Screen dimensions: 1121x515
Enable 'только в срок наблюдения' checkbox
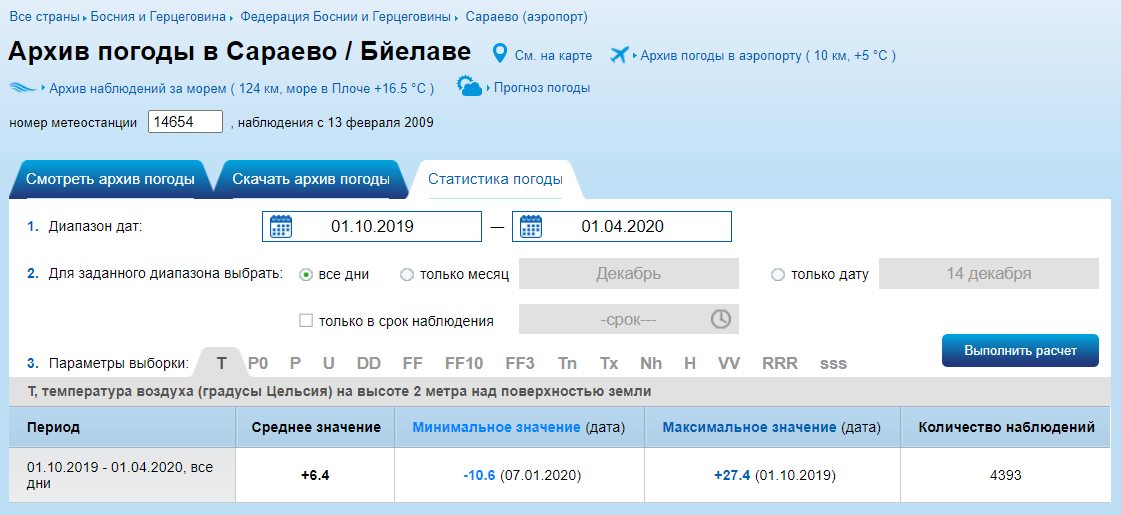pyautogui.click(x=306, y=321)
